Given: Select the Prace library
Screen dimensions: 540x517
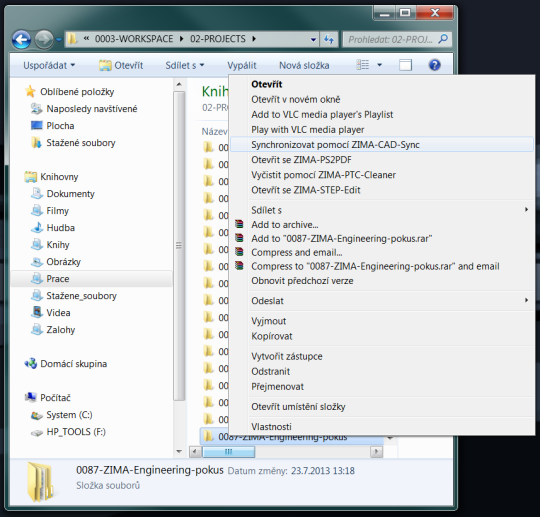Looking at the screenshot, I should [91, 279].
